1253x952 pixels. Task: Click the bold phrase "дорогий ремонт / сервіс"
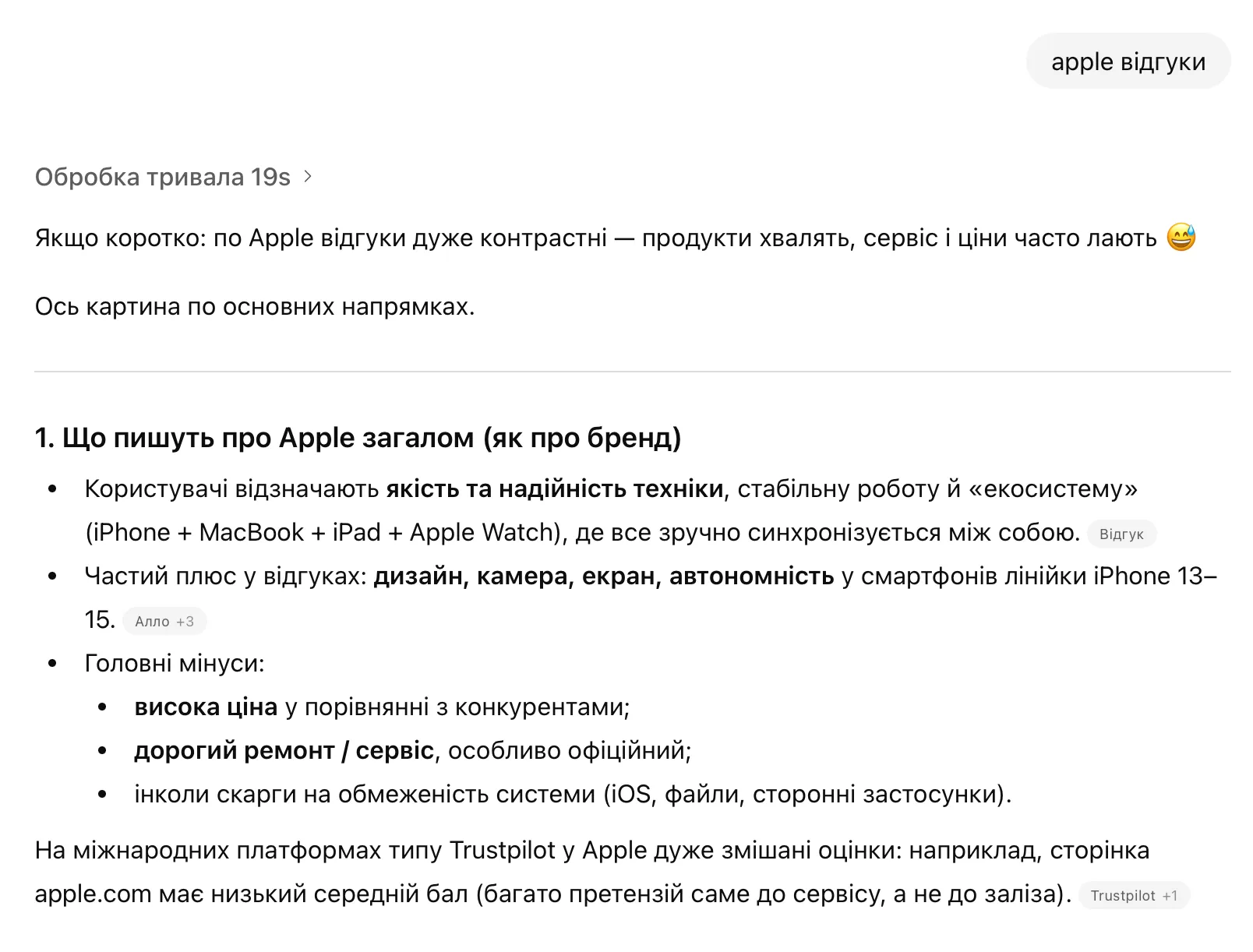pyautogui.click(x=284, y=750)
